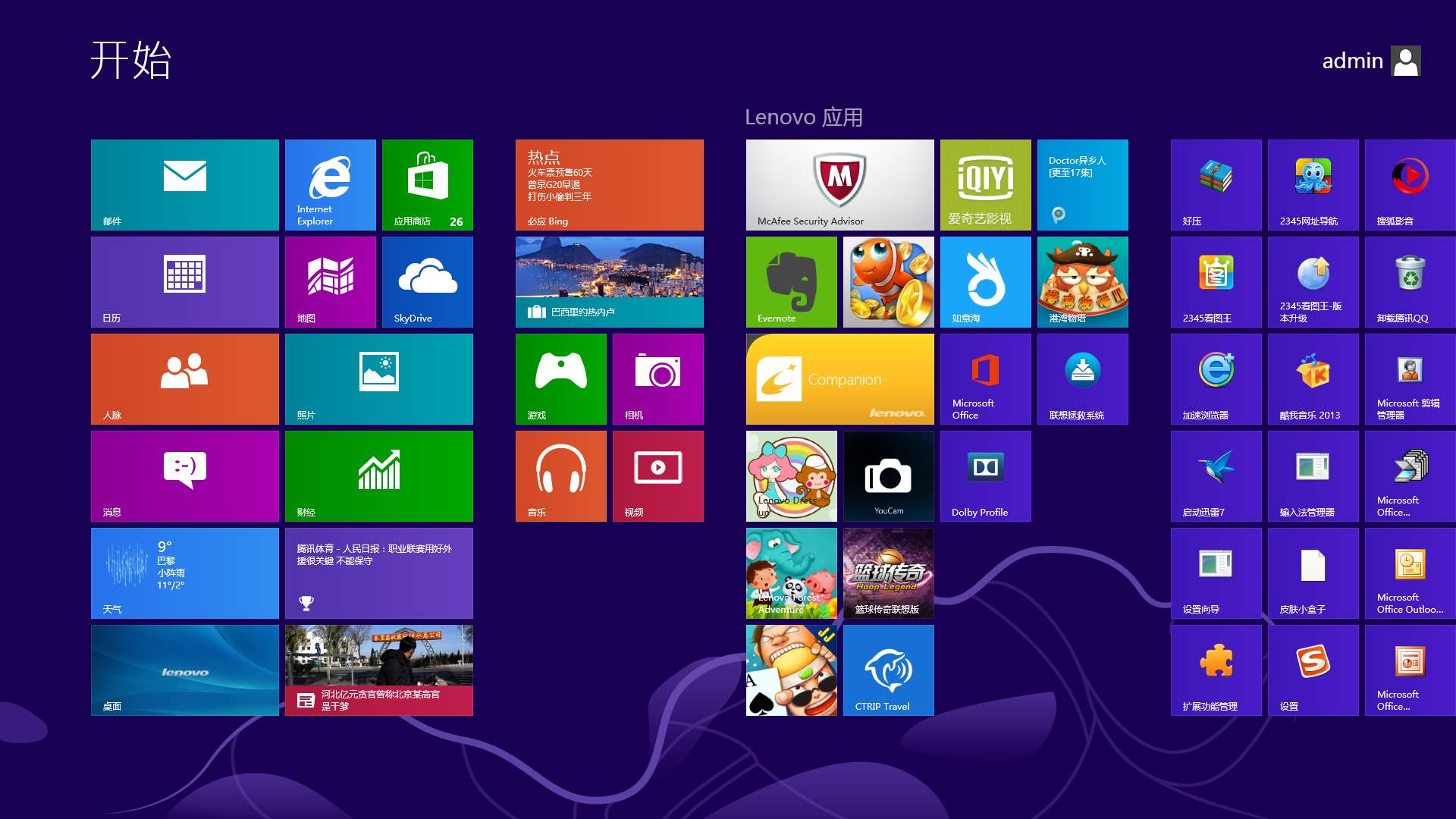Image resolution: width=1456 pixels, height=819 pixels.
Task: Start the iQIYI 爱奇艺影视 app
Action: click(985, 184)
